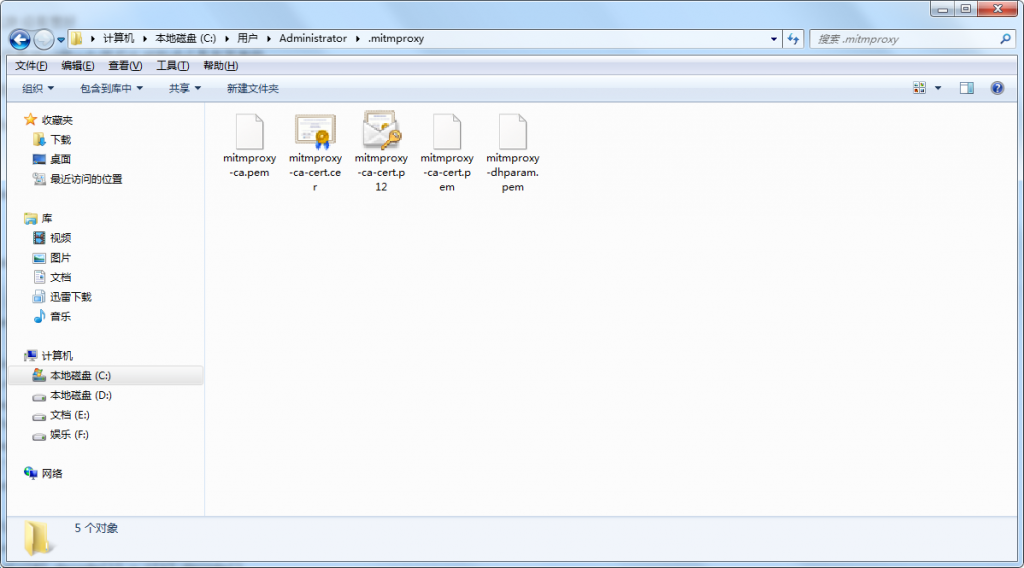
Task: Toggle the preview pane button
Action: coord(967,87)
